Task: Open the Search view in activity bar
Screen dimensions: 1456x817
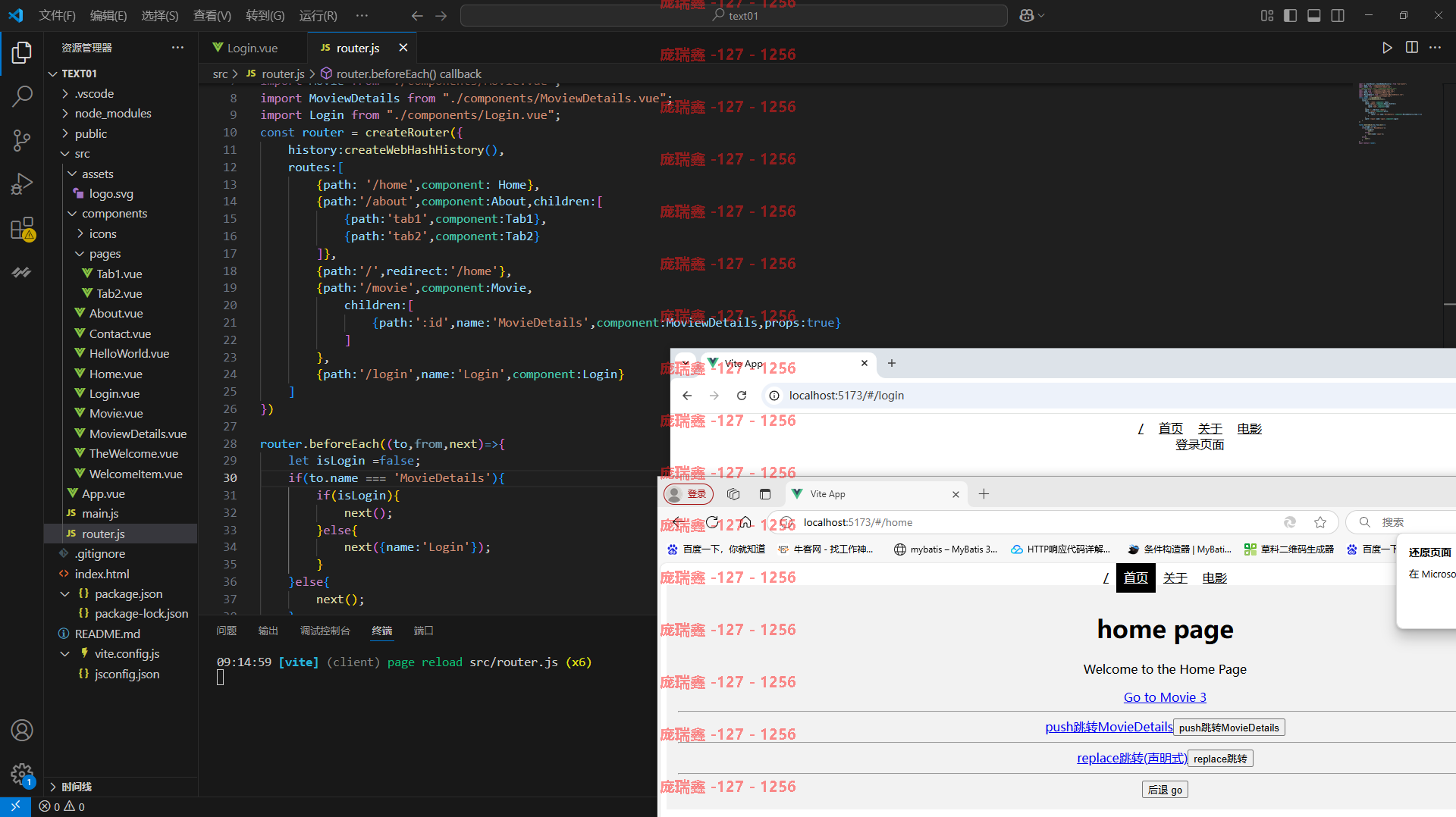Action: (22, 96)
